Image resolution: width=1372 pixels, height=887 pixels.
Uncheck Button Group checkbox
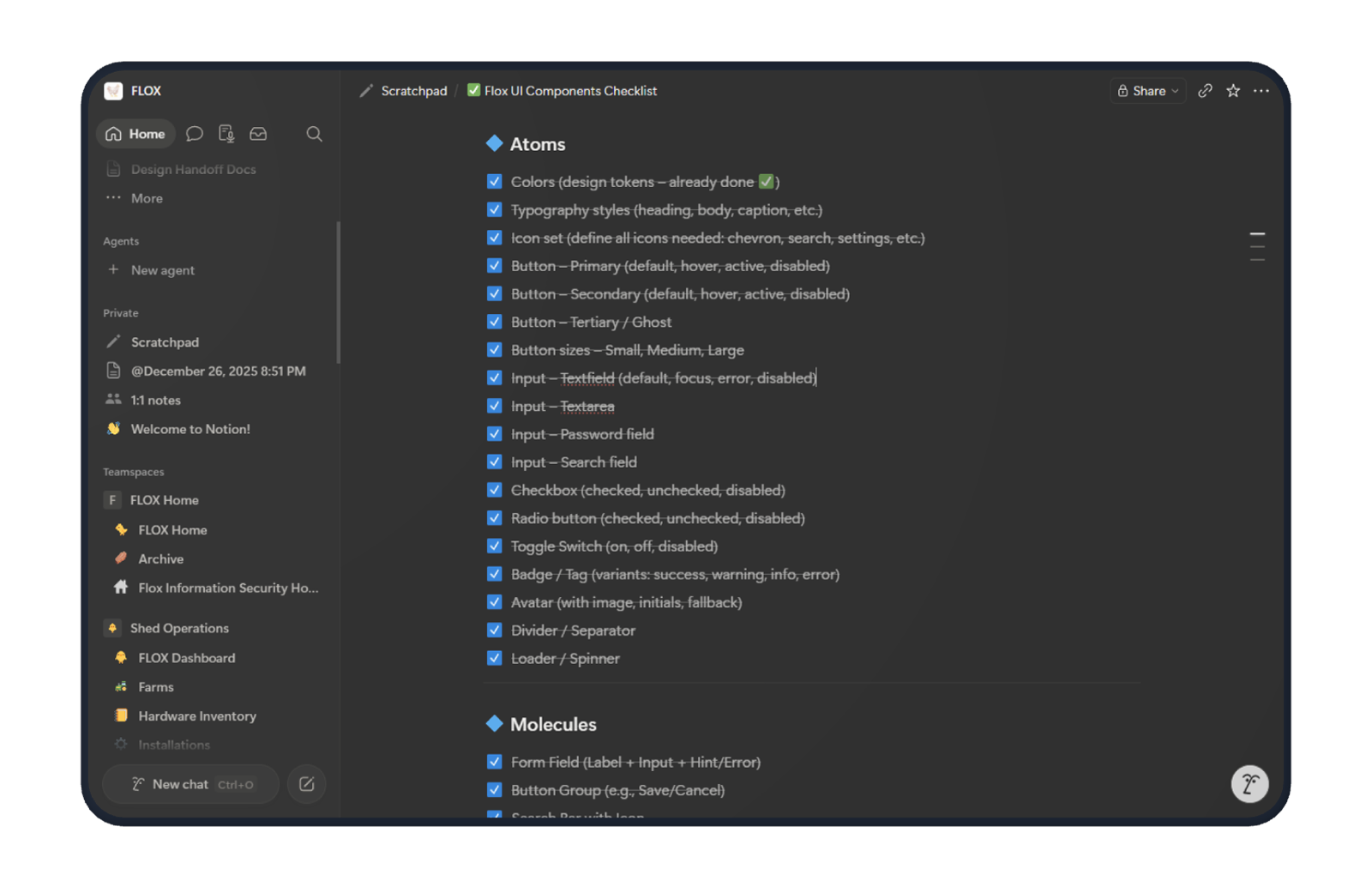[x=494, y=790]
